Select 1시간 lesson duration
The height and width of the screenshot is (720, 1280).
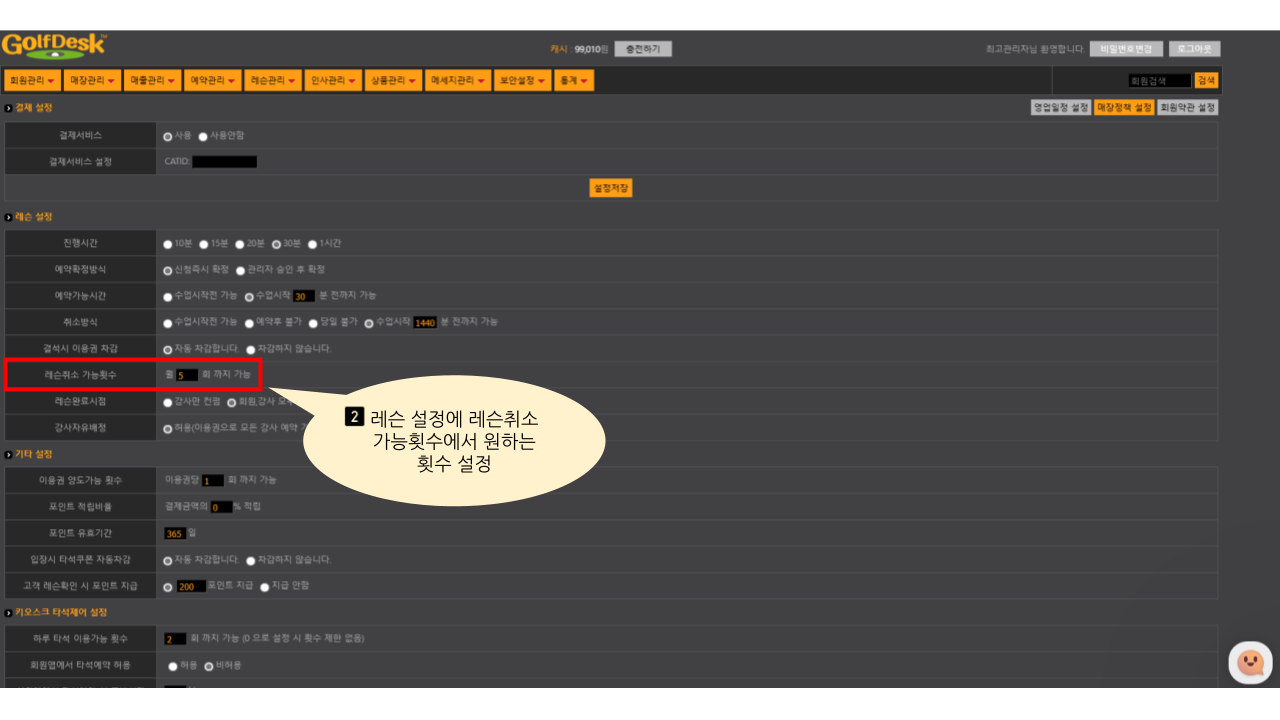coord(312,244)
